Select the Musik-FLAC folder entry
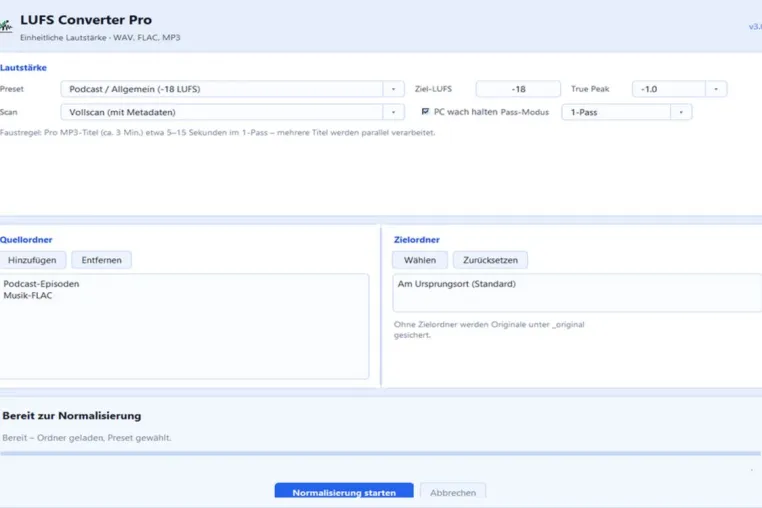The width and height of the screenshot is (762, 508). pos(28,296)
